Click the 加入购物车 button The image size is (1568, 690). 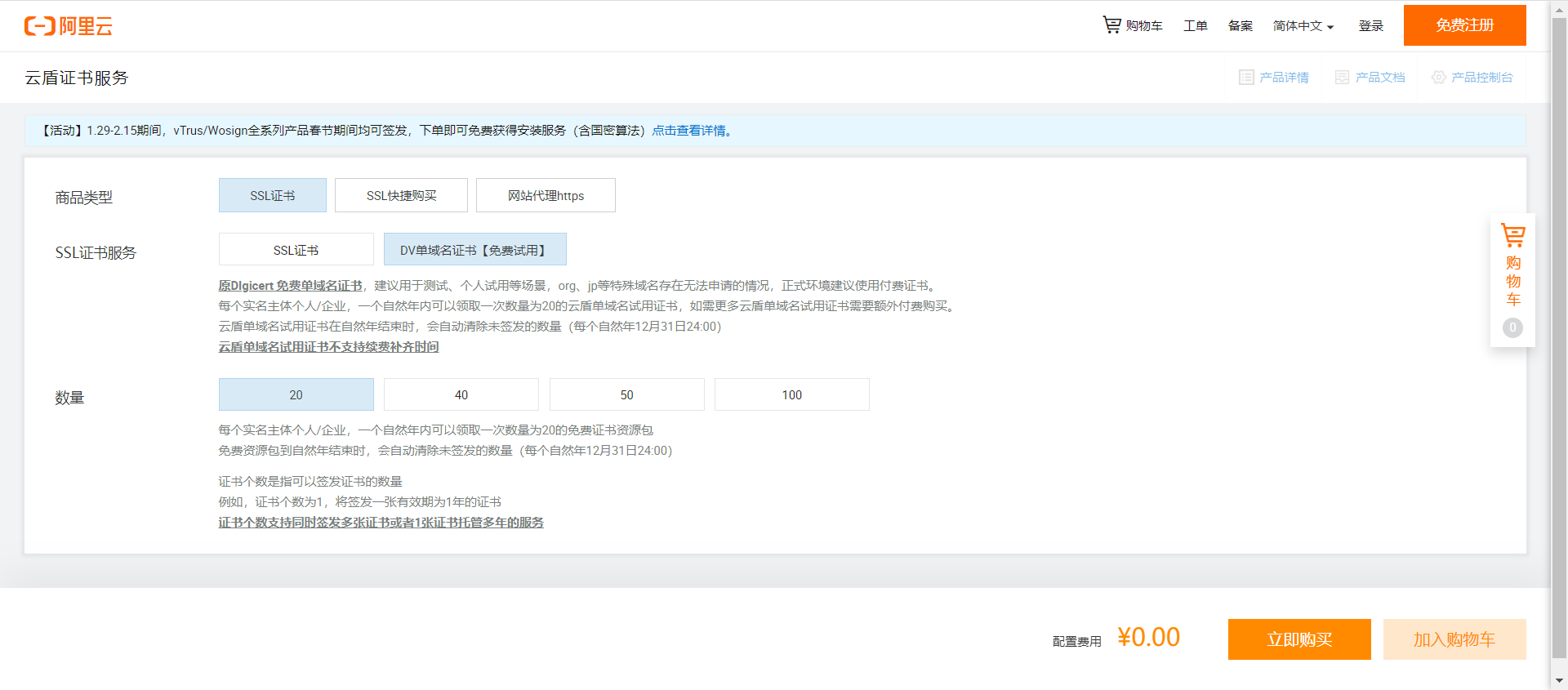[x=1454, y=639]
